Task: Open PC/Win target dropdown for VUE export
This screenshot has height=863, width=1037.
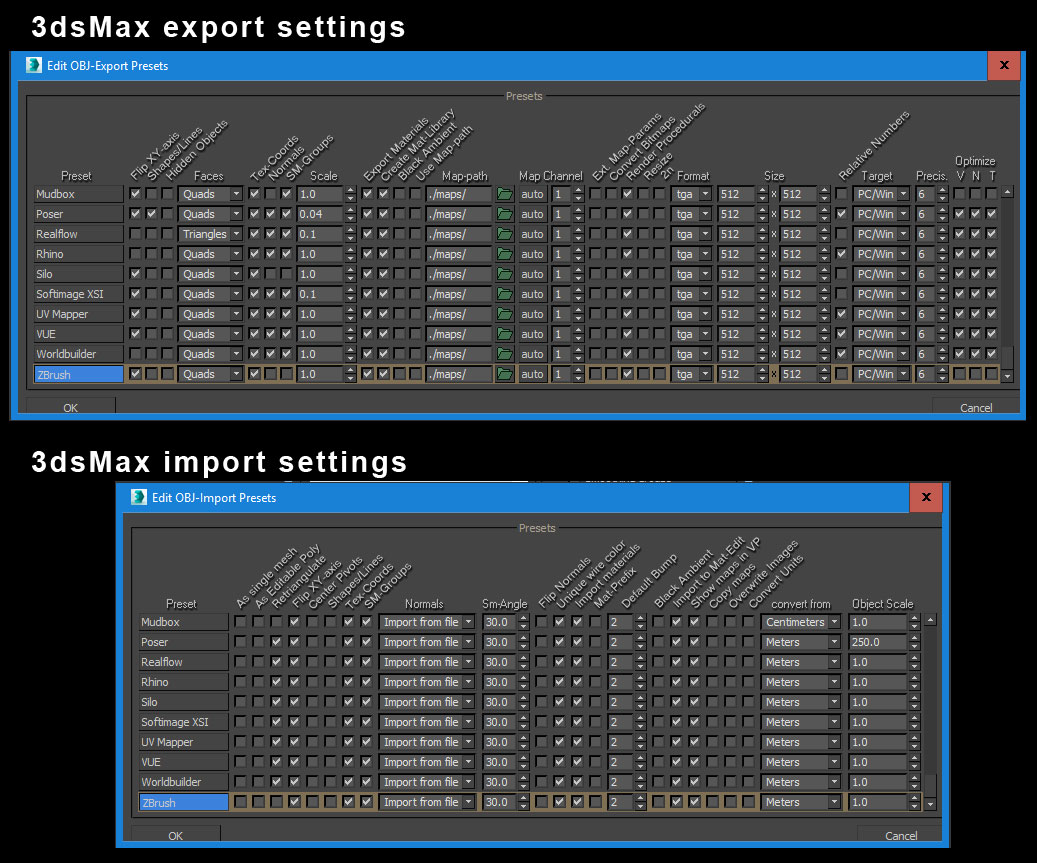Action: (881, 334)
